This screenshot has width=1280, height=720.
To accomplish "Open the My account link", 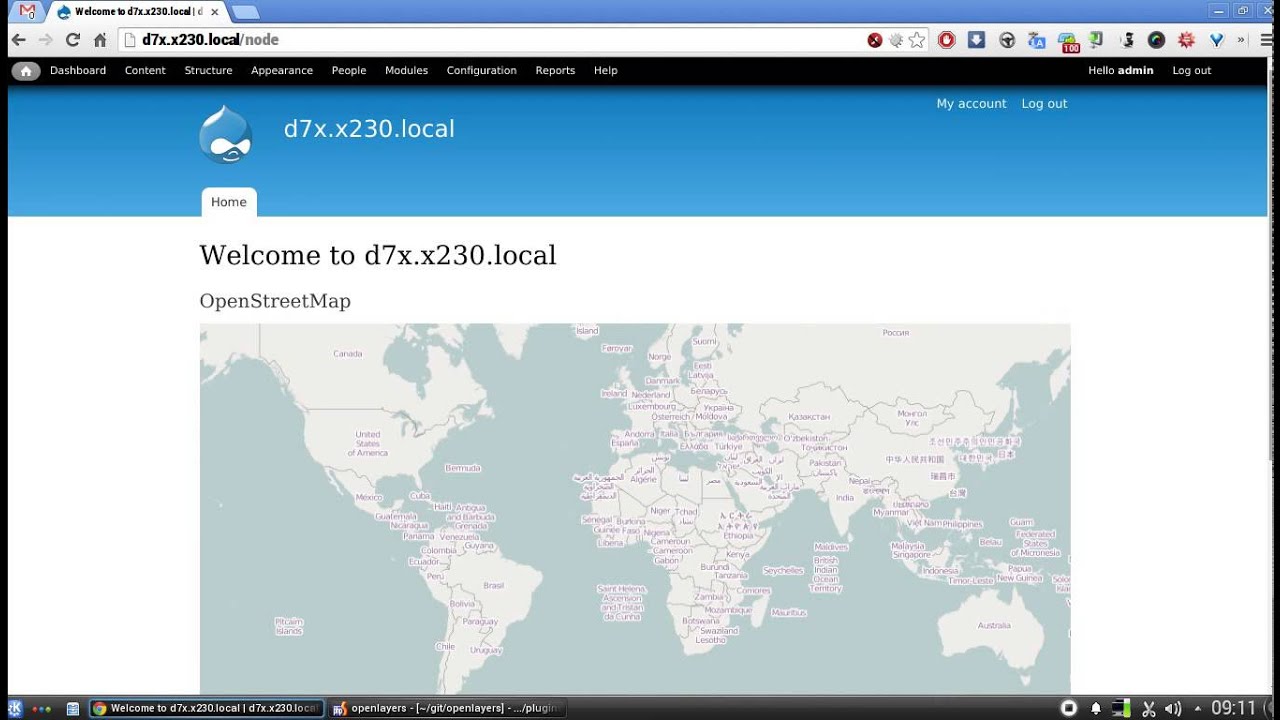I will [971, 104].
